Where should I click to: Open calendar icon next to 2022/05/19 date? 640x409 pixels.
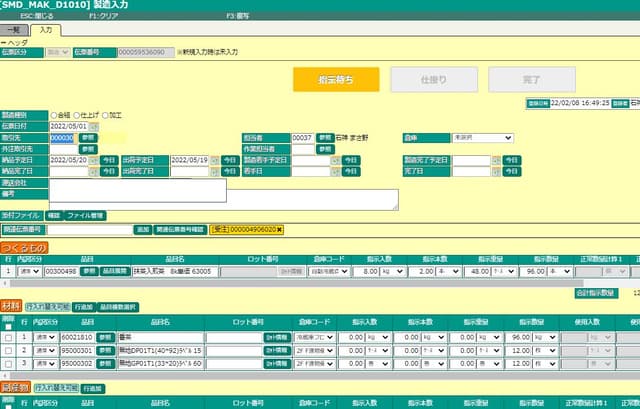[214, 160]
